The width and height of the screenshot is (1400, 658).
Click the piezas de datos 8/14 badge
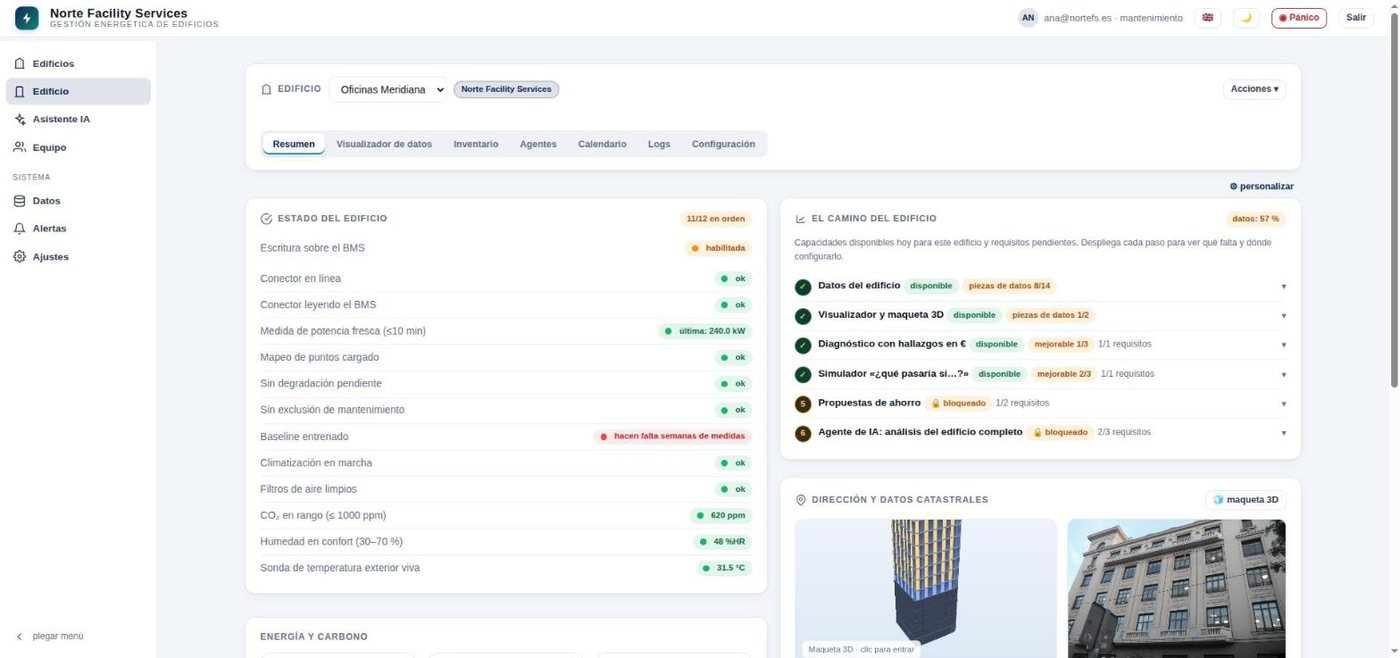pos(1009,286)
